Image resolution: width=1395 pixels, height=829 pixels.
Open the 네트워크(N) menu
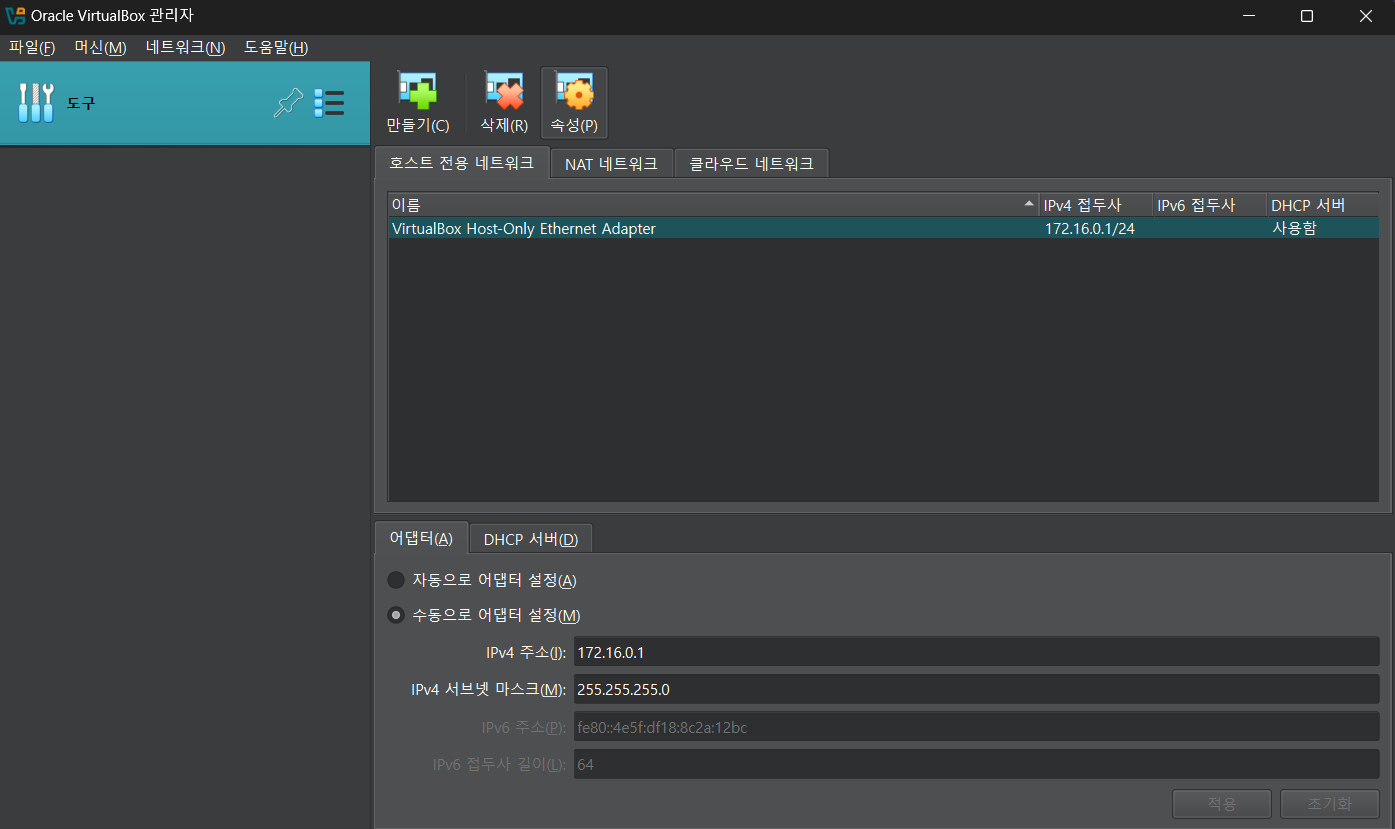click(x=186, y=47)
